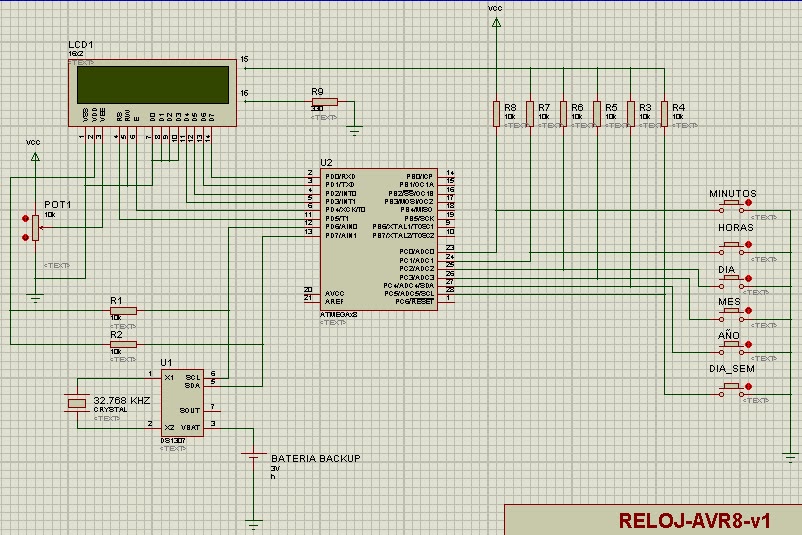Select the DIA push-button switch symbol
This screenshot has height=535, width=802.
731,282
